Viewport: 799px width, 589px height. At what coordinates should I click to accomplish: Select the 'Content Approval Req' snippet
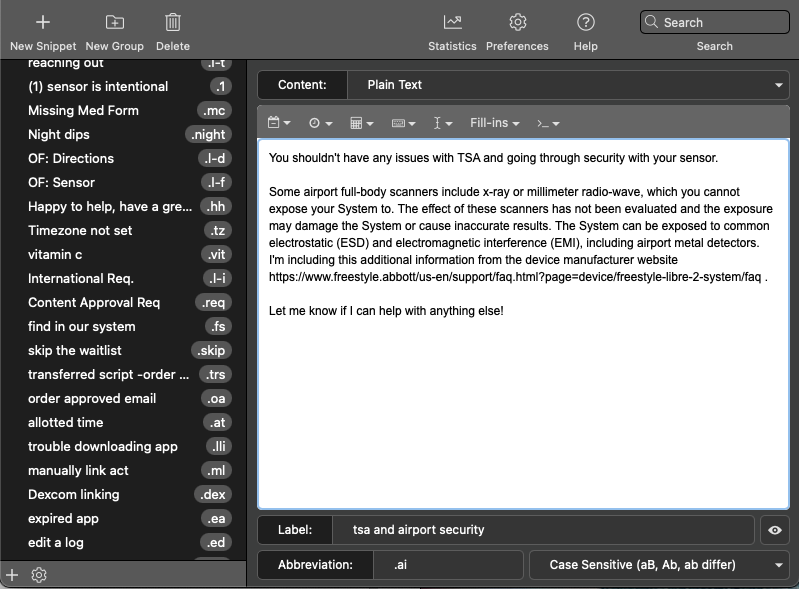[123, 303]
